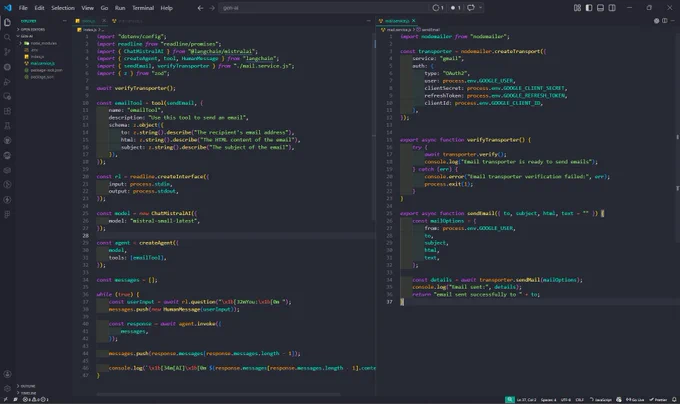Open the Selection menu
The height and width of the screenshot is (404, 680).
(63, 8)
